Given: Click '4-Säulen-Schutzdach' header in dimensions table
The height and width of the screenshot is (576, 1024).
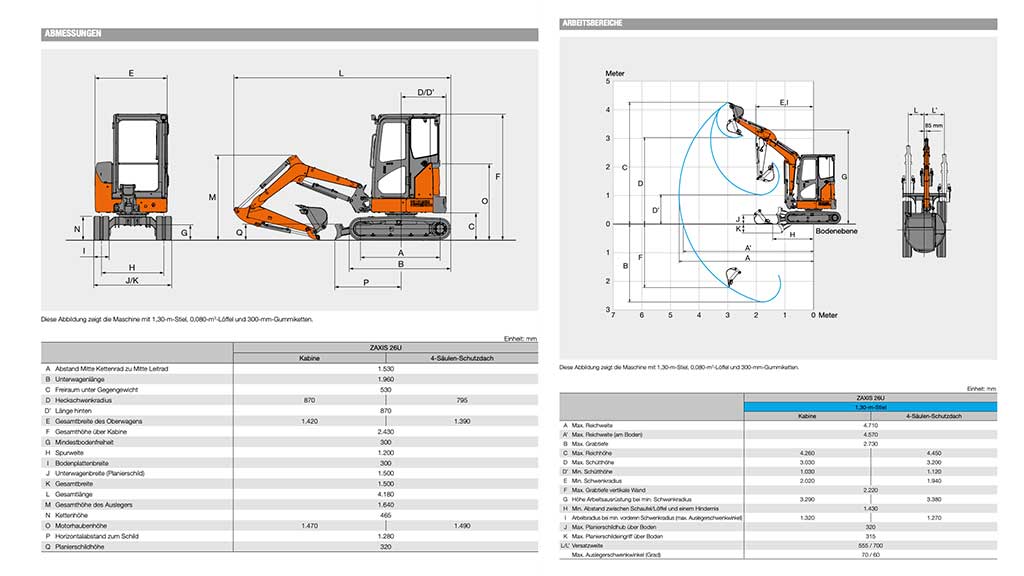Looking at the screenshot, I should [462, 359].
